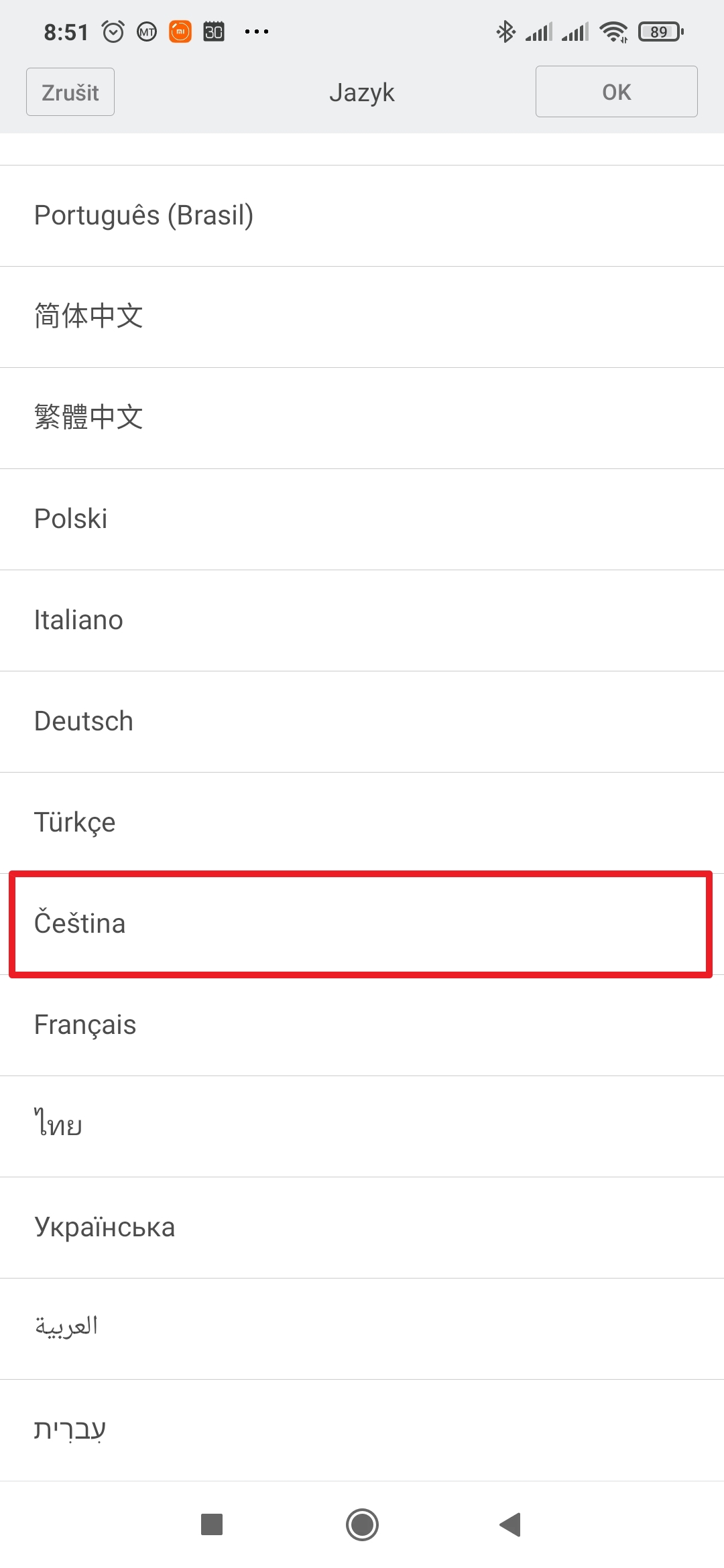724x1568 pixels.
Task: Pick Français language option
Action: coord(362,1025)
